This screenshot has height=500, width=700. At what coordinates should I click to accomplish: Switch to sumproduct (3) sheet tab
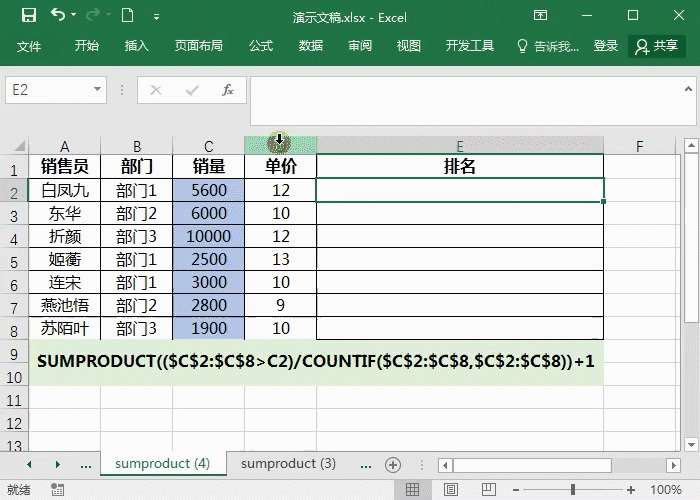(x=288, y=464)
